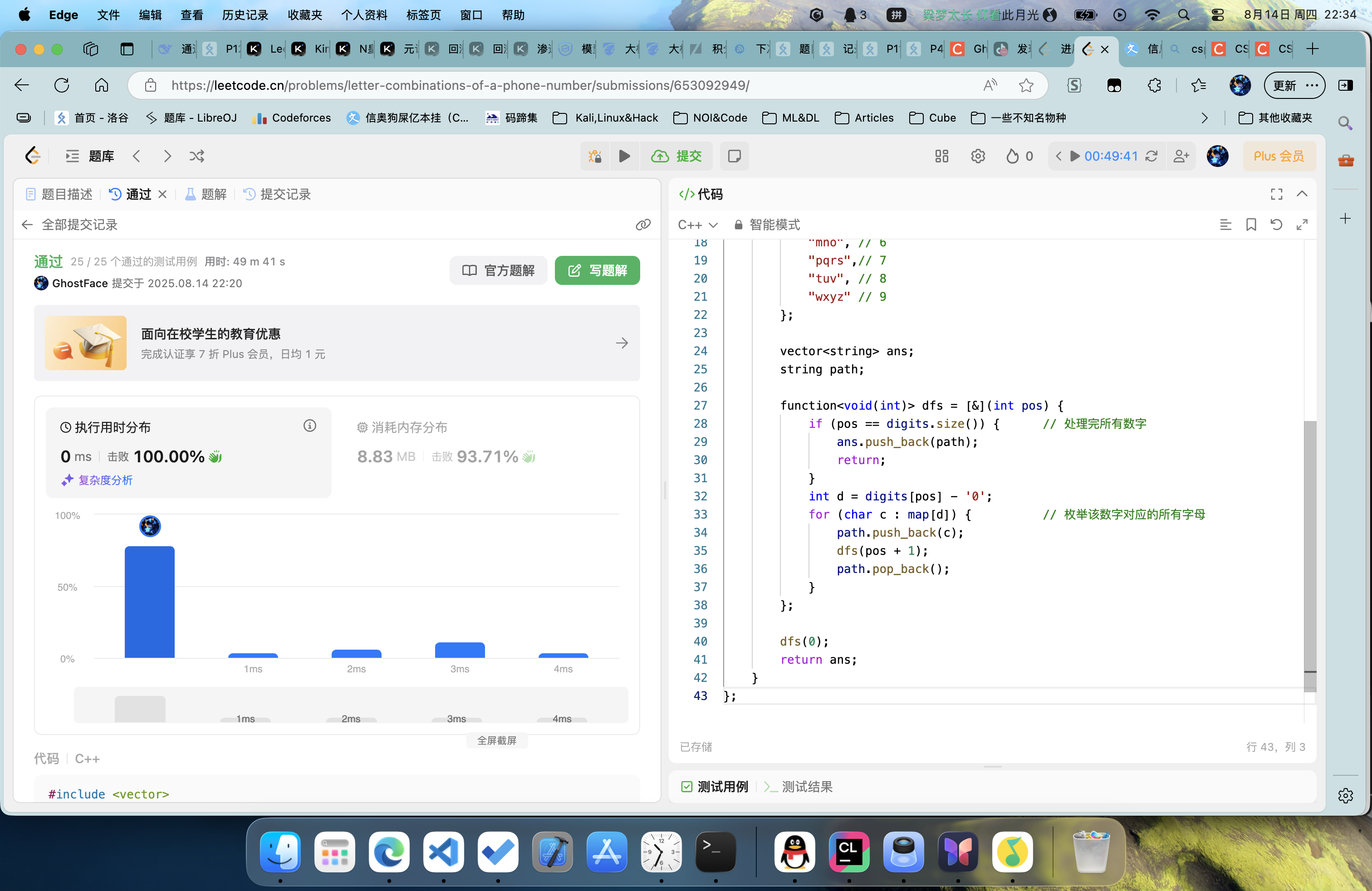Open the debugger bug icon
Image resolution: width=1372 pixels, height=891 pixels.
click(x=594, y=156)
